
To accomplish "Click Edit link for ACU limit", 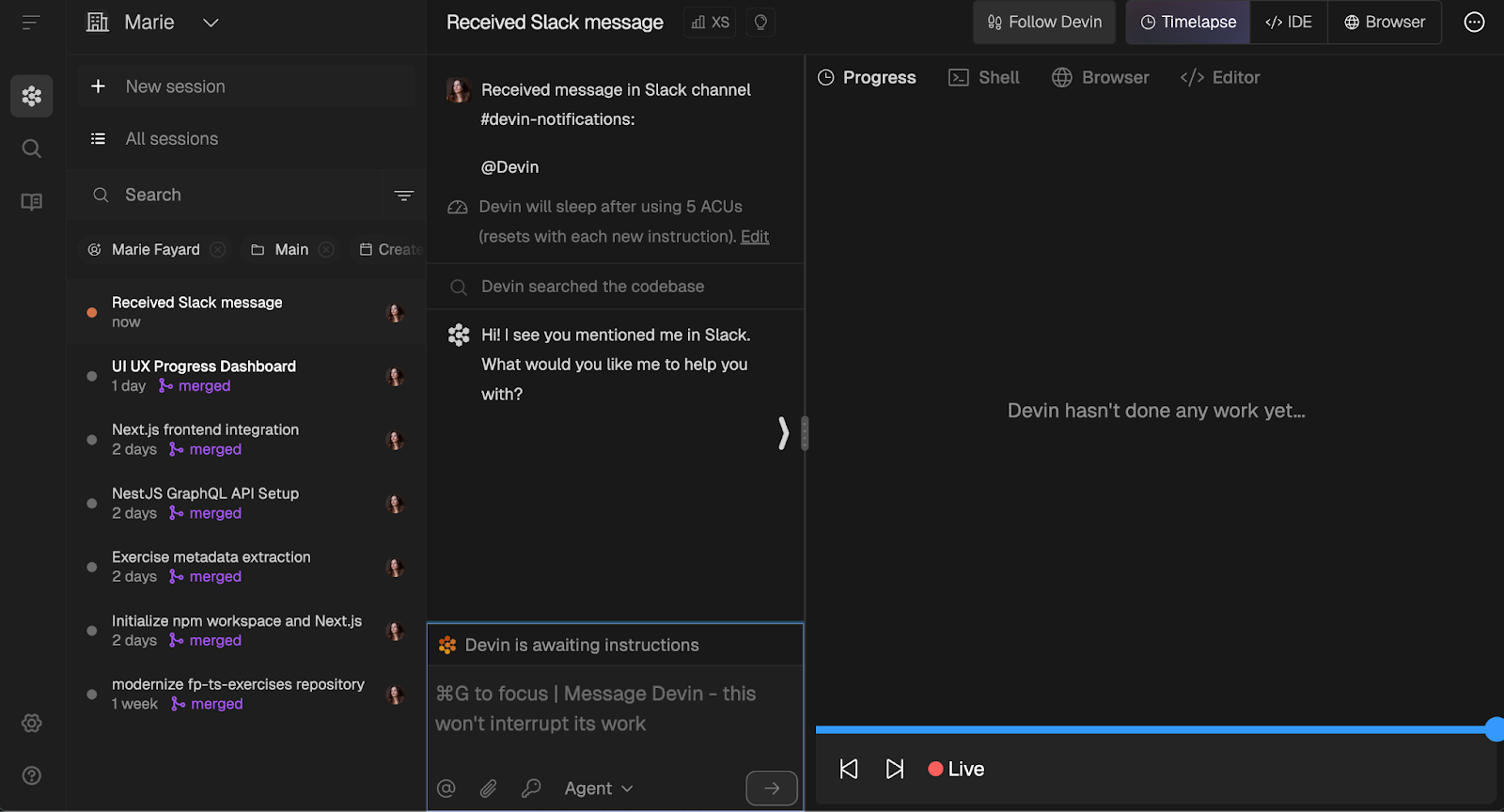I will (755, 237).
